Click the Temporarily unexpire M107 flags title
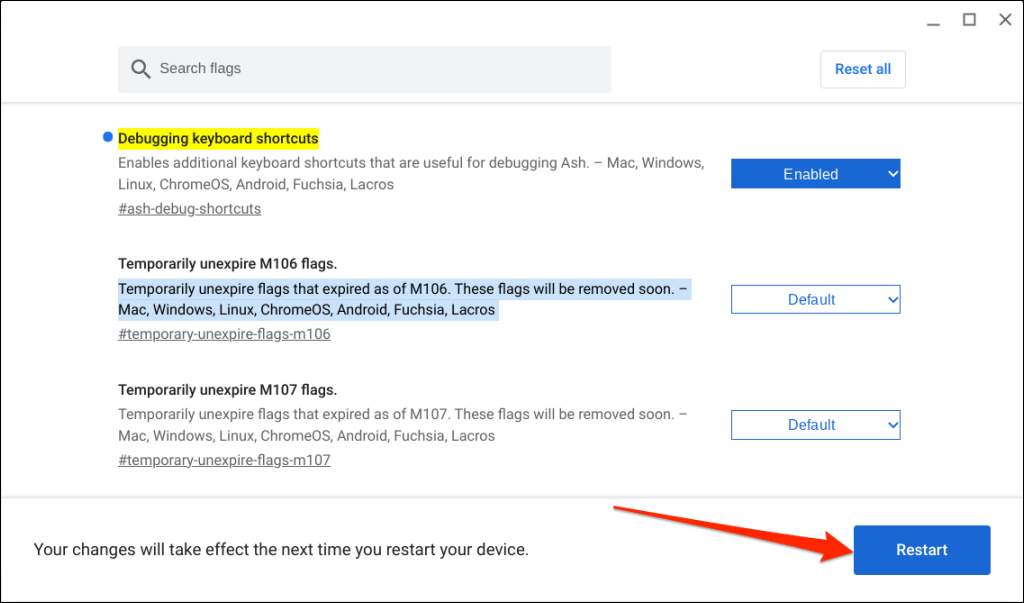 pos(227,390)
